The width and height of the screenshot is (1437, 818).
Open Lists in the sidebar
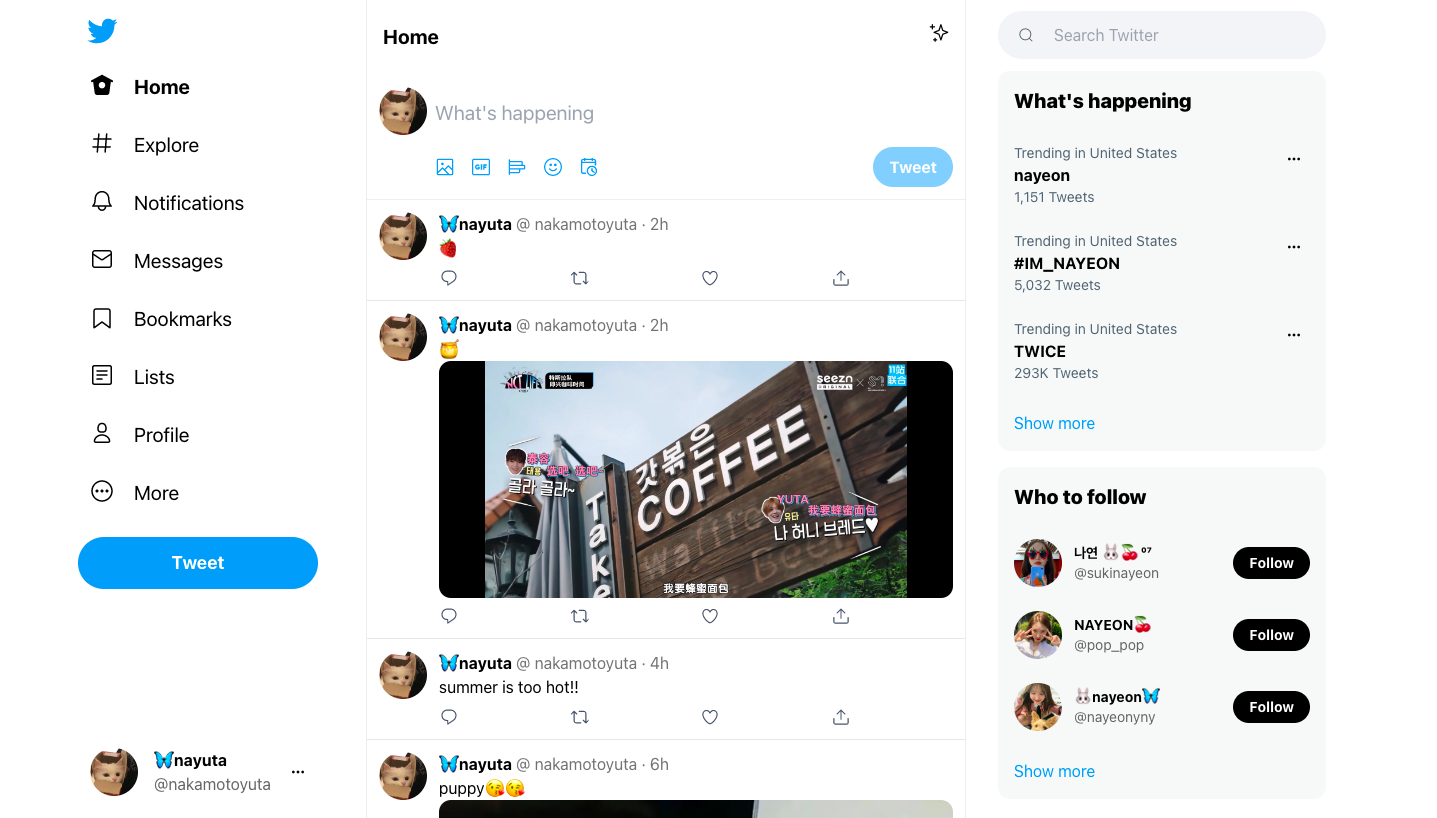(132, 377)
